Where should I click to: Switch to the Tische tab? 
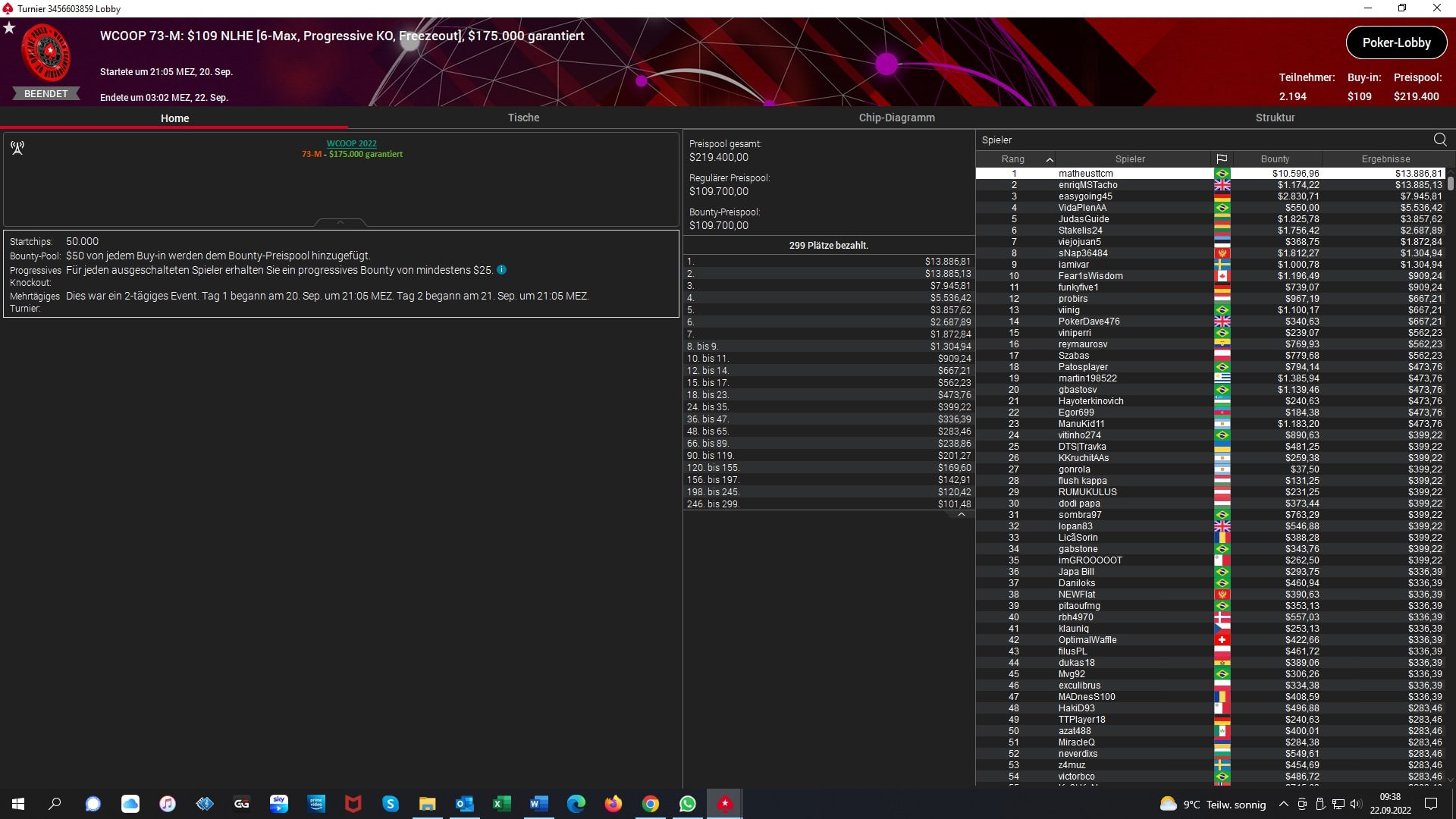coord(523,118)
